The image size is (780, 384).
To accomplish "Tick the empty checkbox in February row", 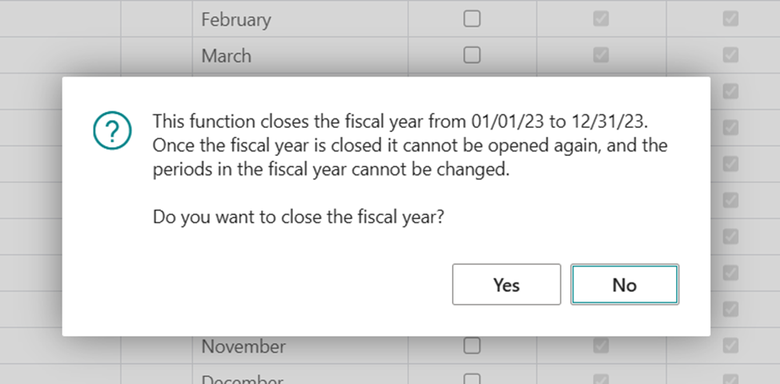I will (472, 19).
